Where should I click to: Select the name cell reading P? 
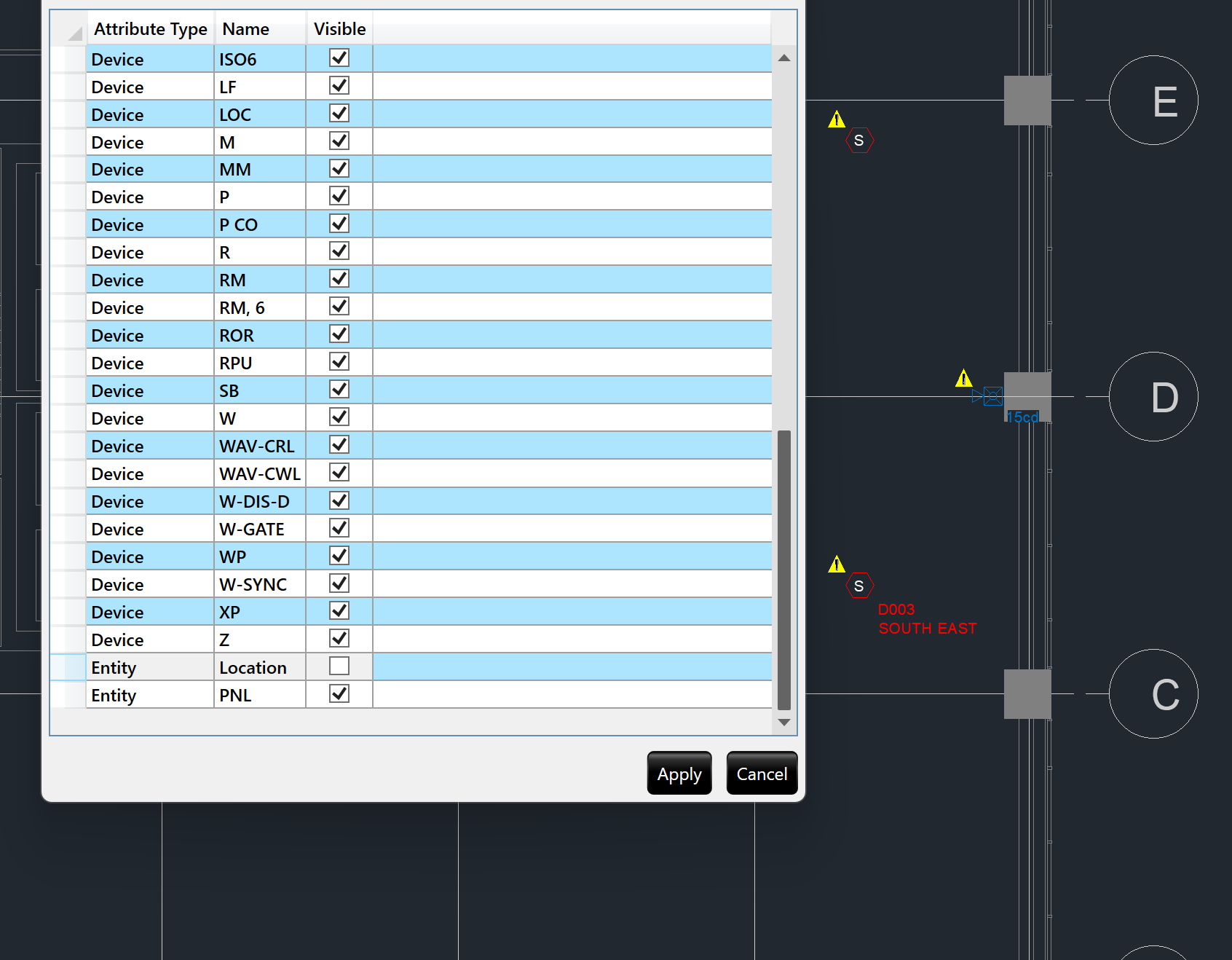[x=260, y=197]
